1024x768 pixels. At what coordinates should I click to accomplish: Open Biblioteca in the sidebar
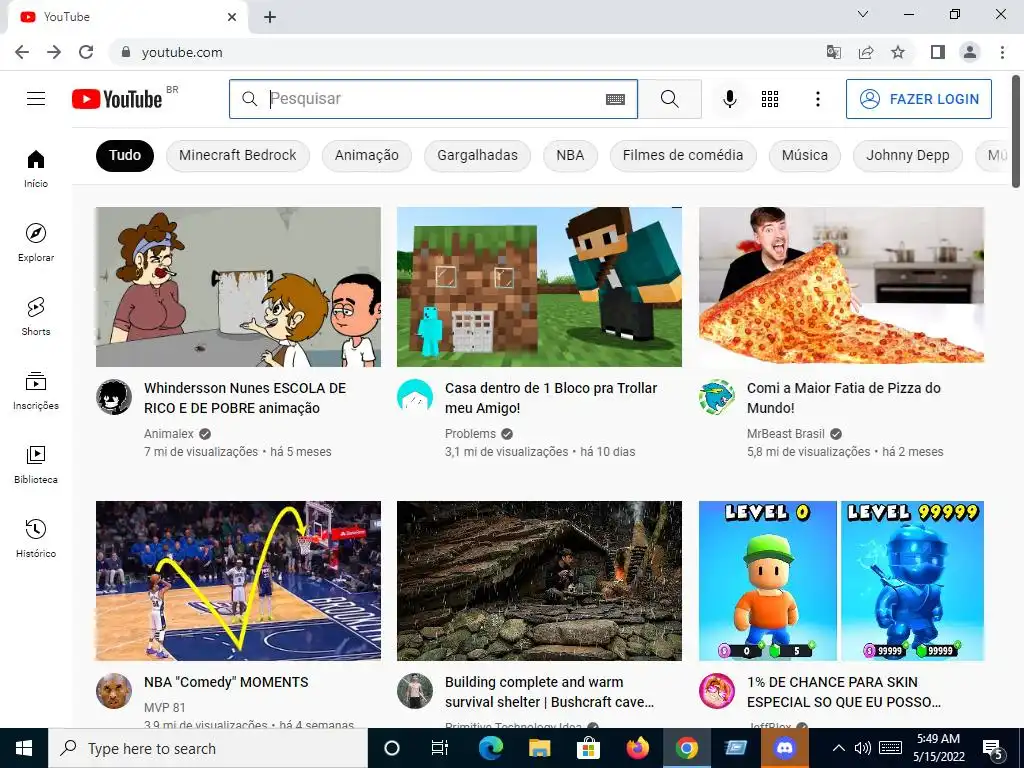click(x=36, y=464)
